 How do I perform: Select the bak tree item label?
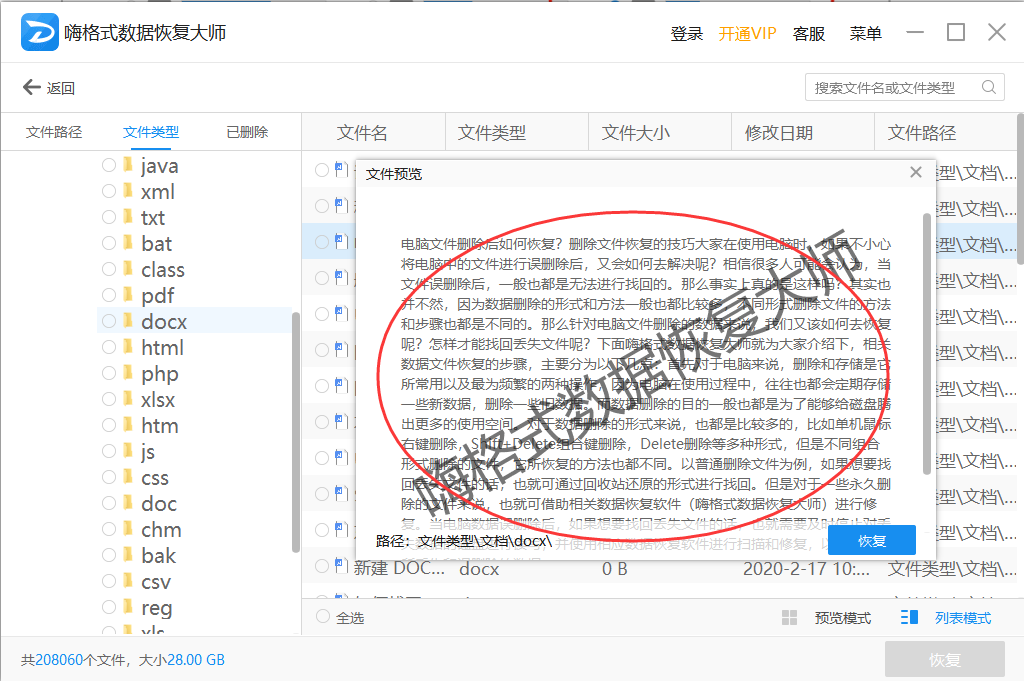[159, 556]
